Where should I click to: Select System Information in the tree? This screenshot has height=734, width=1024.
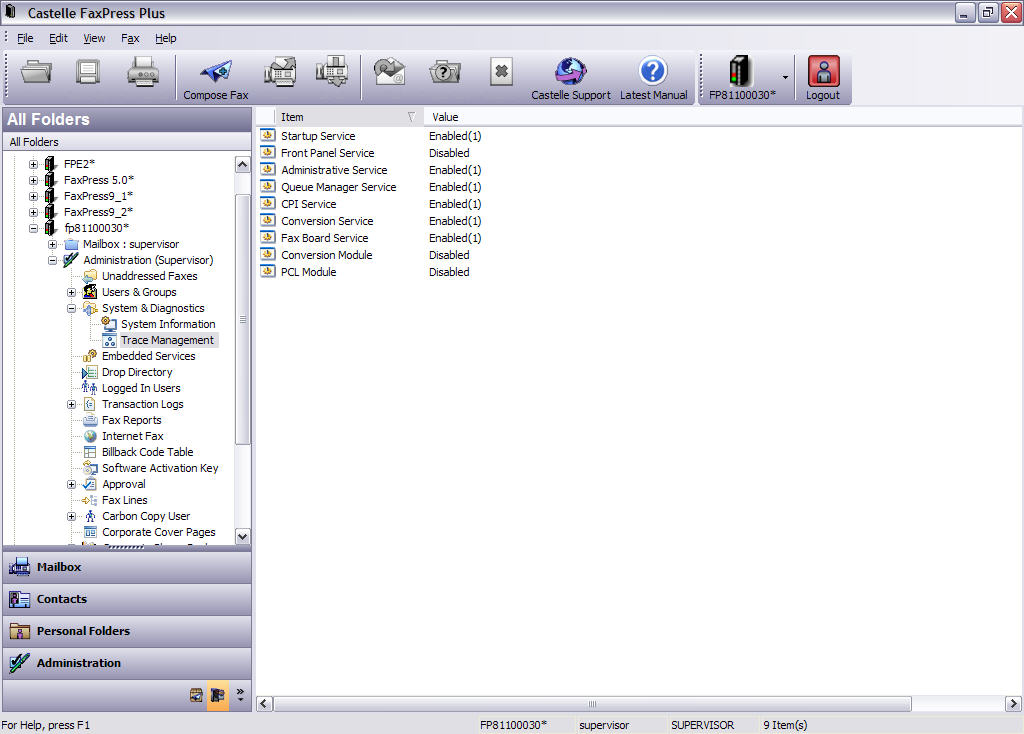pos(168,324)
